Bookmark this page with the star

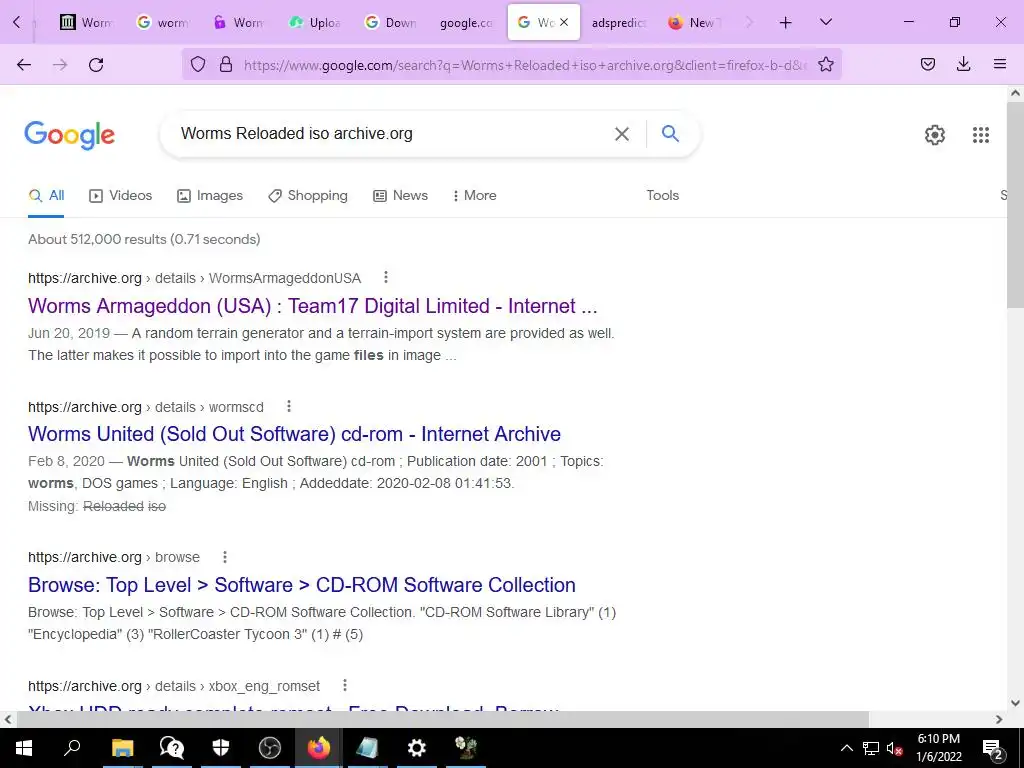click(825, 64)
